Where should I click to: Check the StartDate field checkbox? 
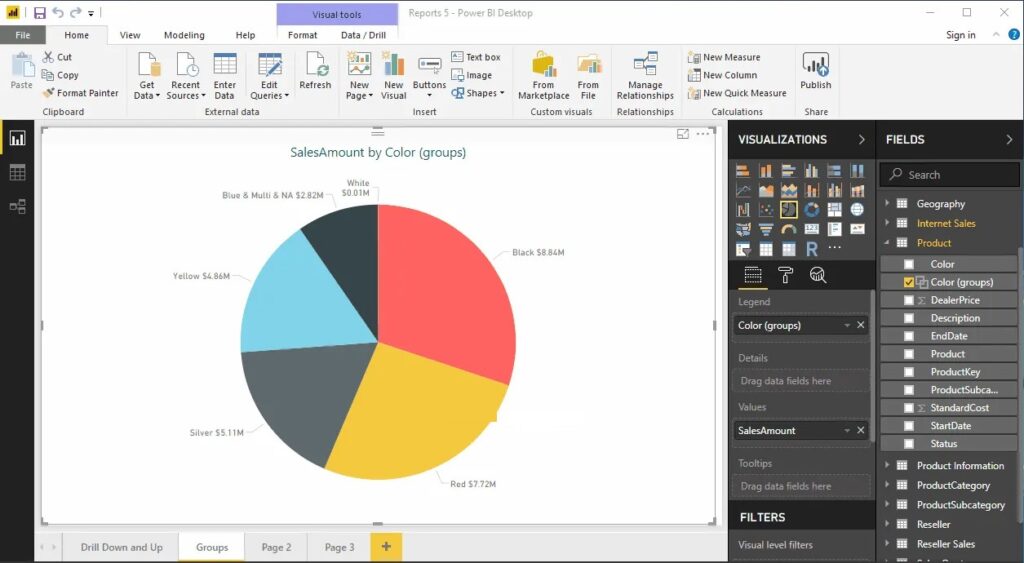[x=909, y=426]
